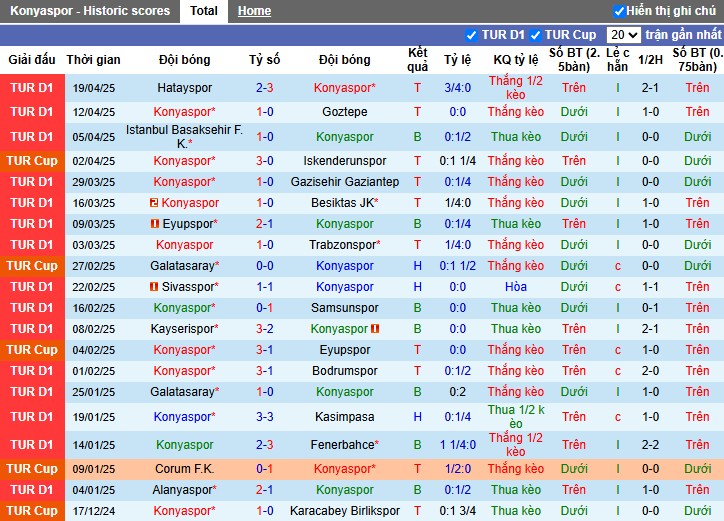The width and height of the screenshot is (724, 521).
Task: Click the 'Giải đấu' column header
Action: [32, 60]
